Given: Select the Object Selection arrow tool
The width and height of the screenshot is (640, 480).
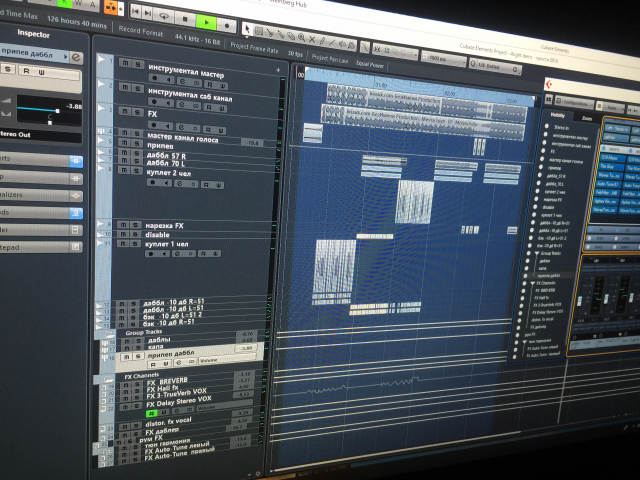Looking at the screenshot, I should pos(247,29).
